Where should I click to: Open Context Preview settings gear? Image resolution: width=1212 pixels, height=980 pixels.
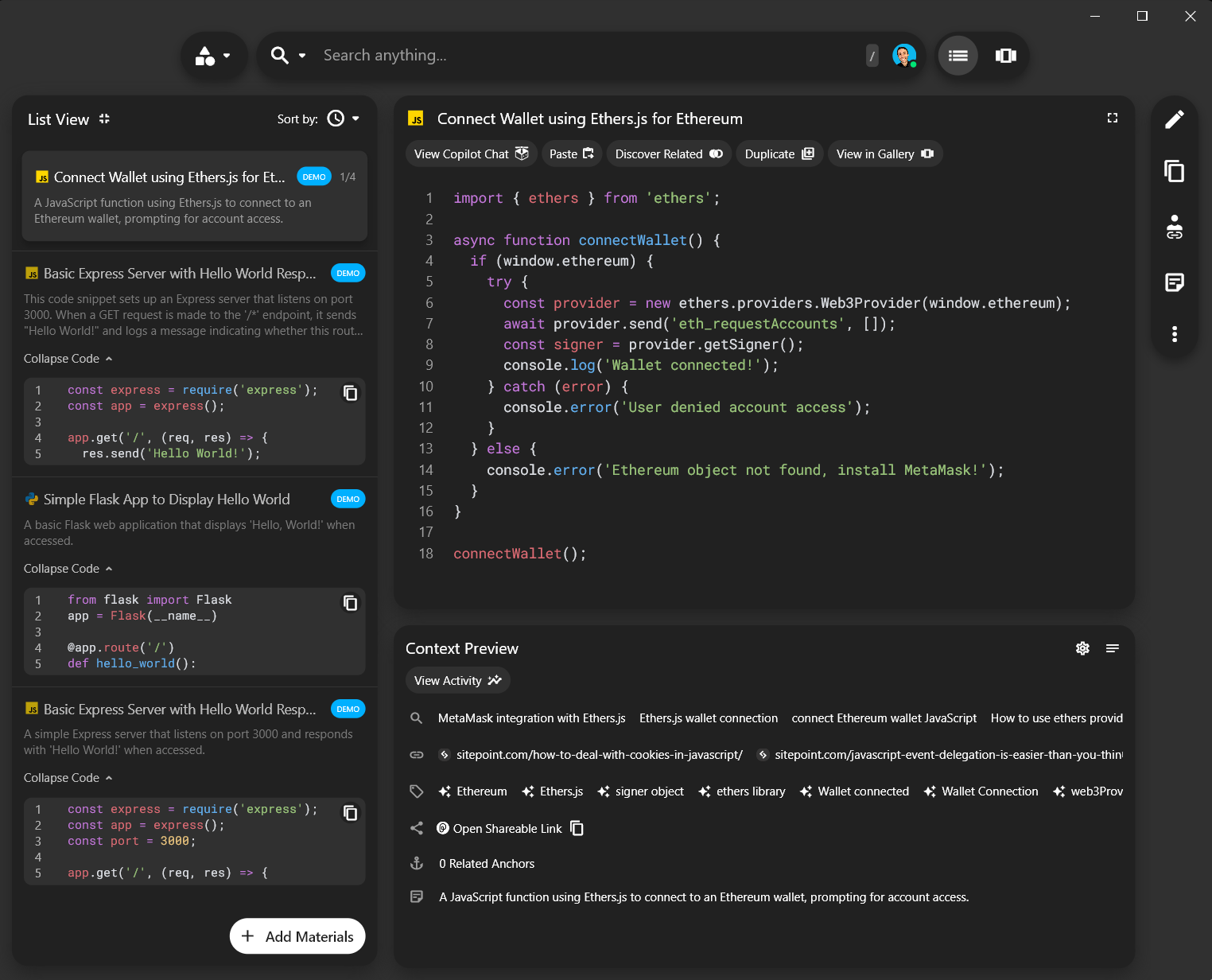1082,648
